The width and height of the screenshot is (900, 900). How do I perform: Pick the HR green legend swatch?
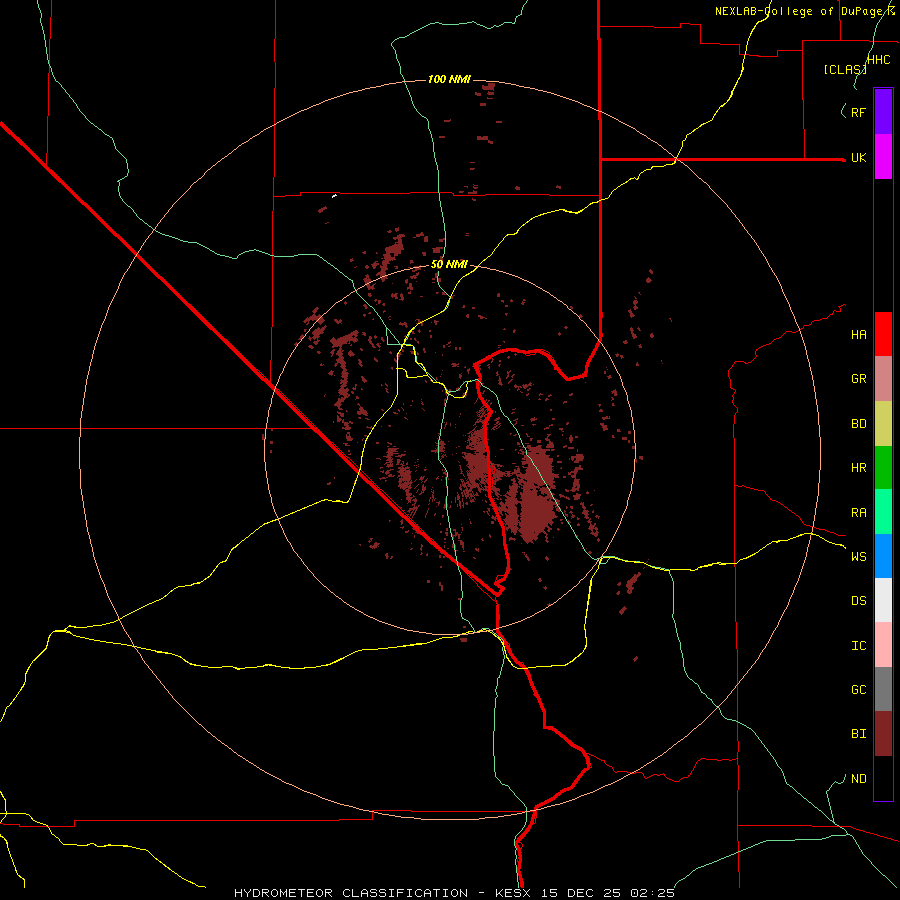(x=883, y=468)
